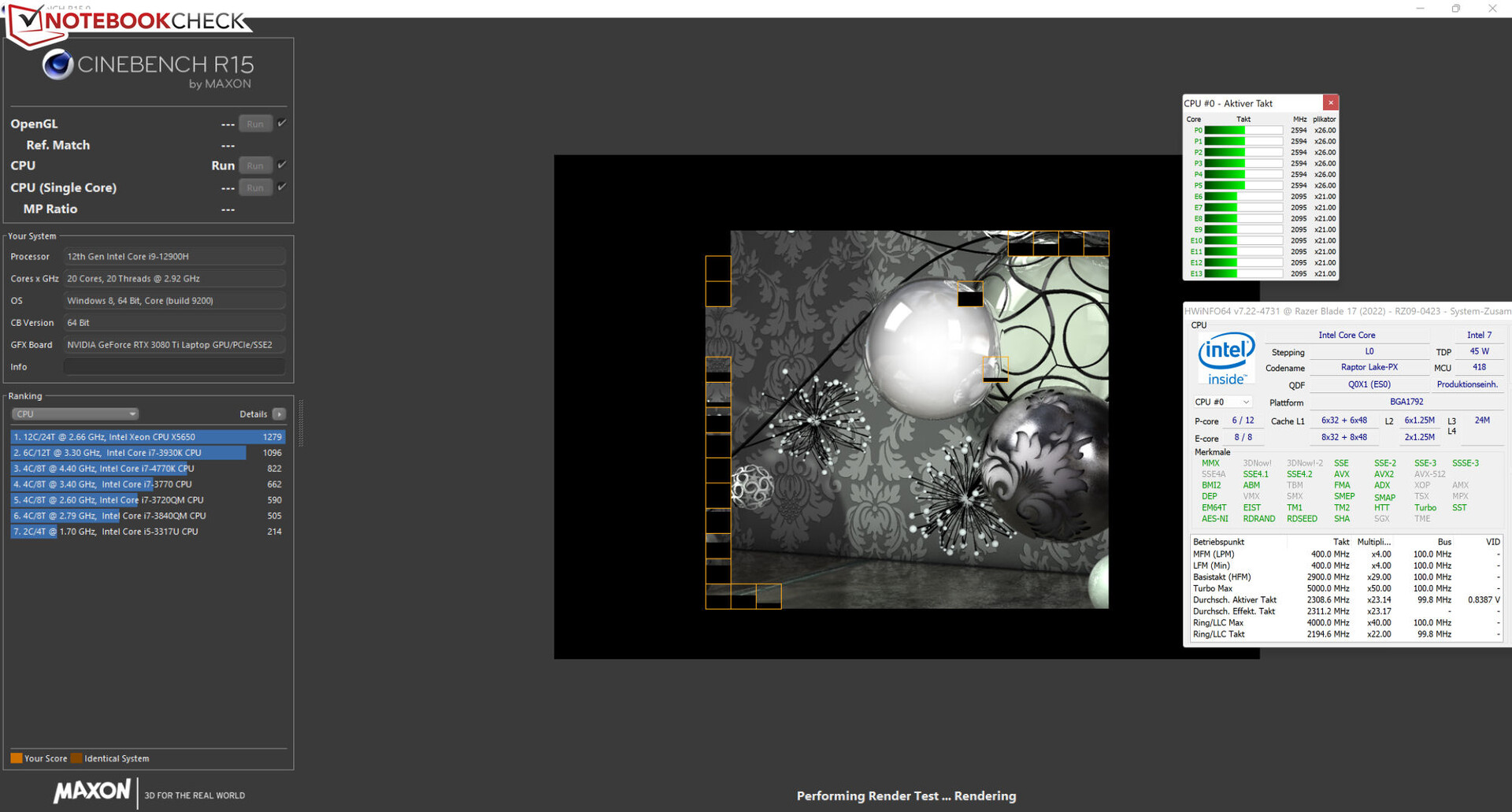Open the CPU #0 selector in HWiNFO
Image resolution: width=1512 pixels, height=812 pixels.
[1222, 402]
